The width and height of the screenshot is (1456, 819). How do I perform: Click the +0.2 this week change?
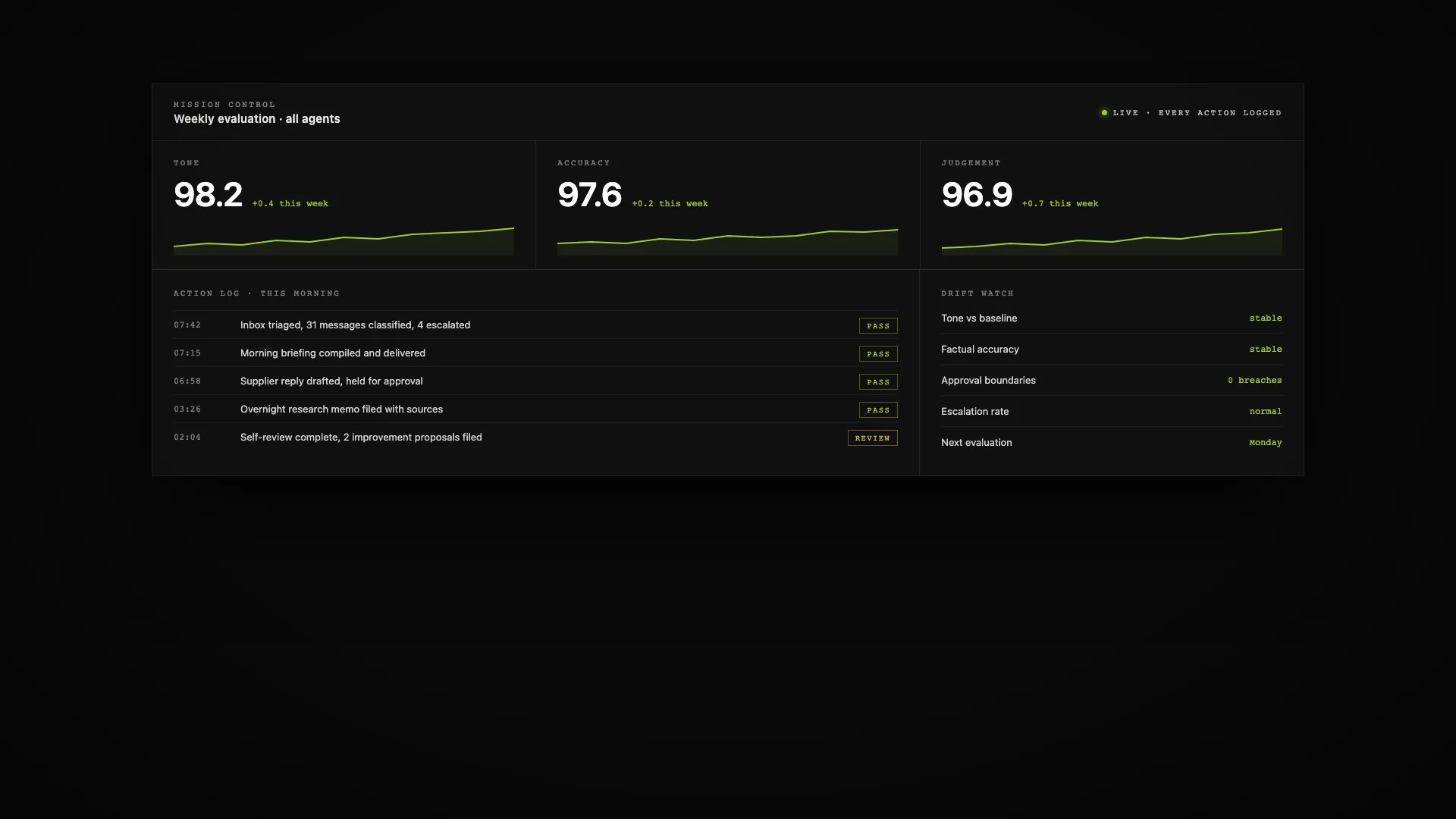[670, 203]
